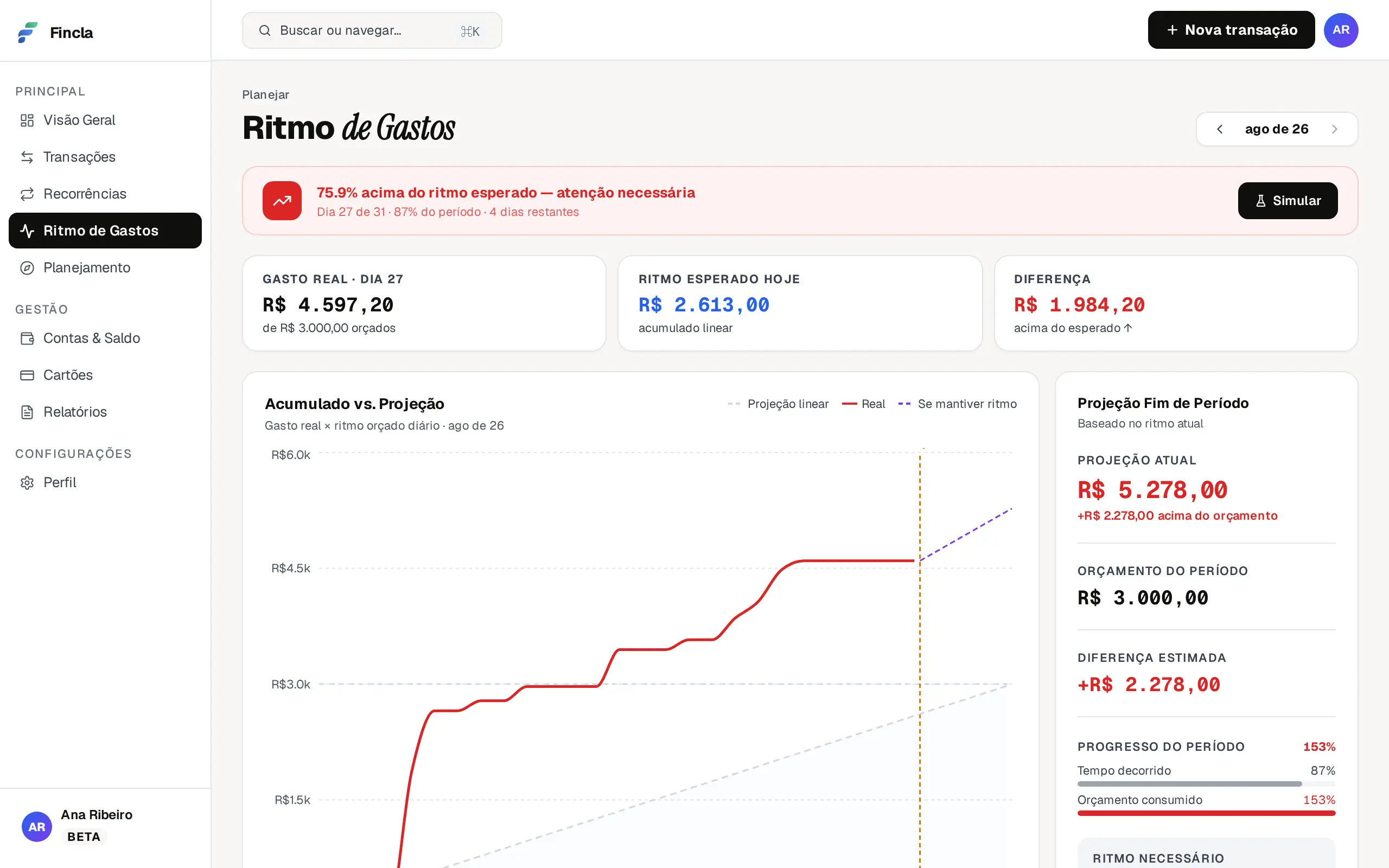This screenshot has height=868, width=1389.
Task: Click the search magnifier icon
Action: pos(265,30)
